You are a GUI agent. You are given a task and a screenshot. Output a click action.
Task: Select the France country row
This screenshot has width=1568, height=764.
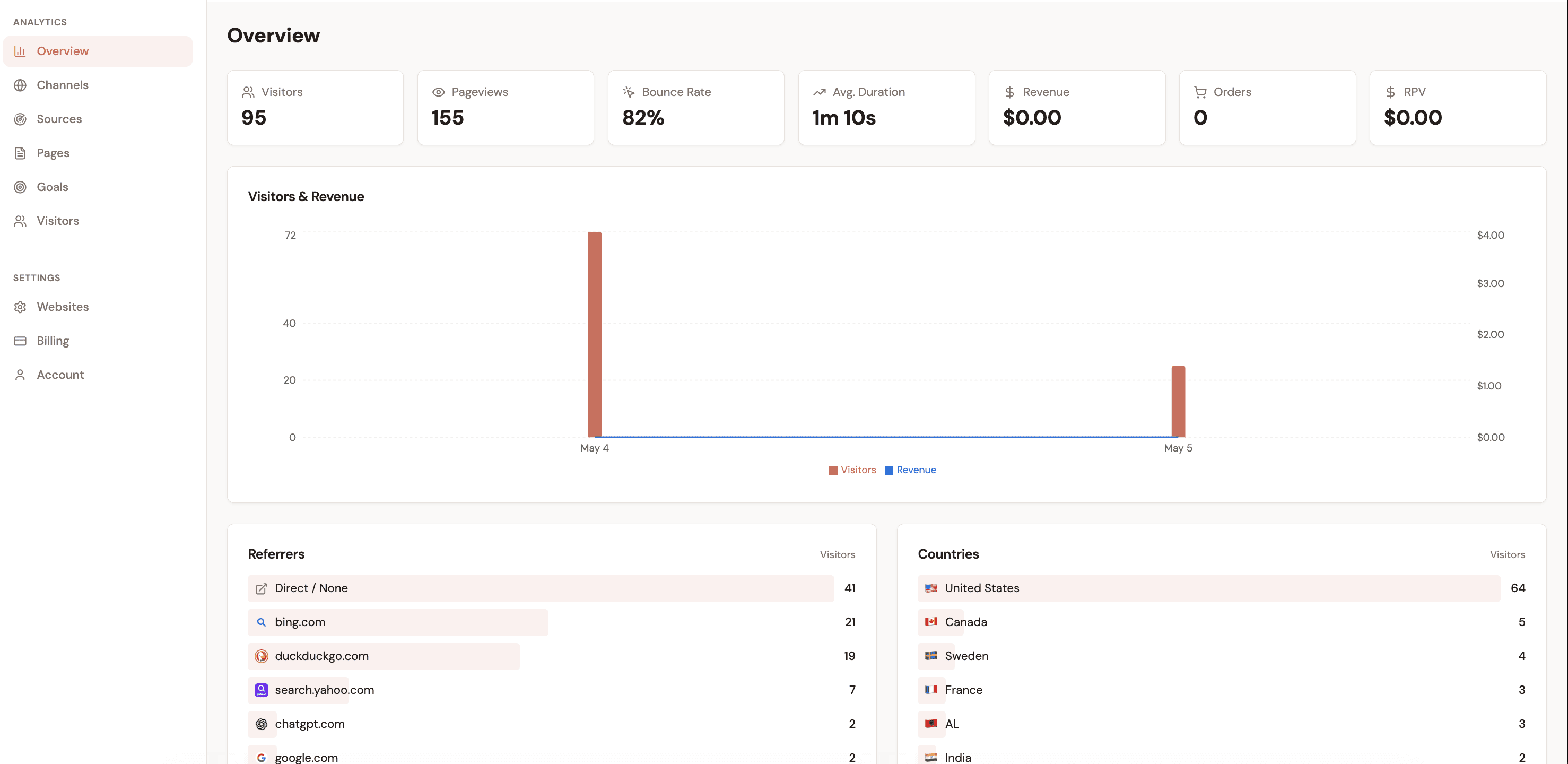click(1222, 690)
